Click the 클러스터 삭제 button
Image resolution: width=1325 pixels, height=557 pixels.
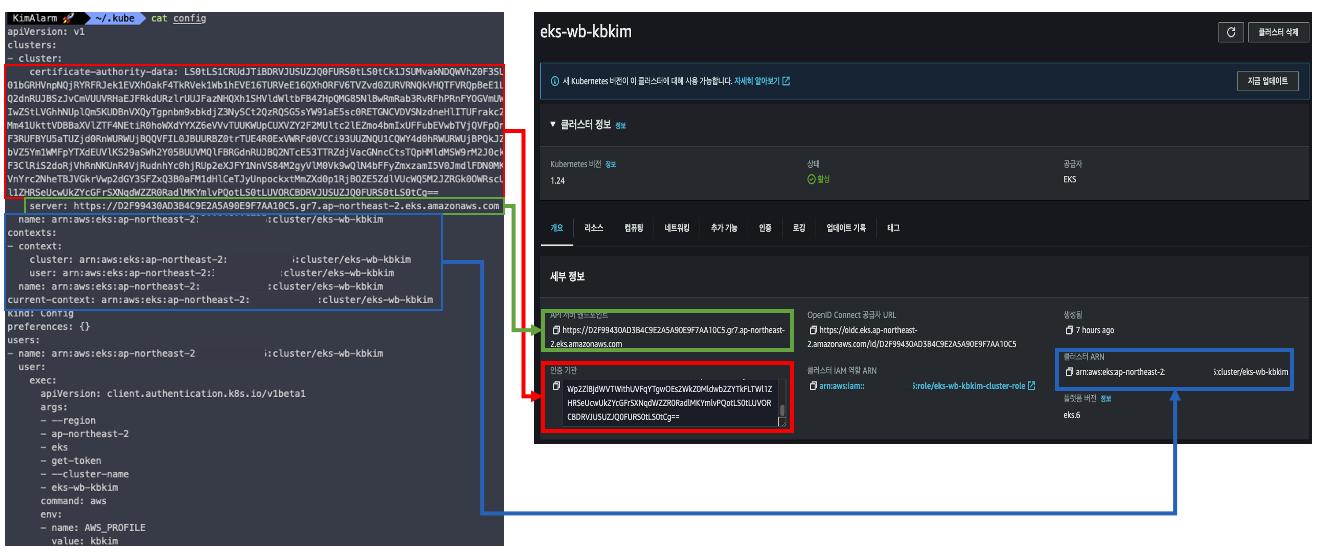tap(1279, 32)
